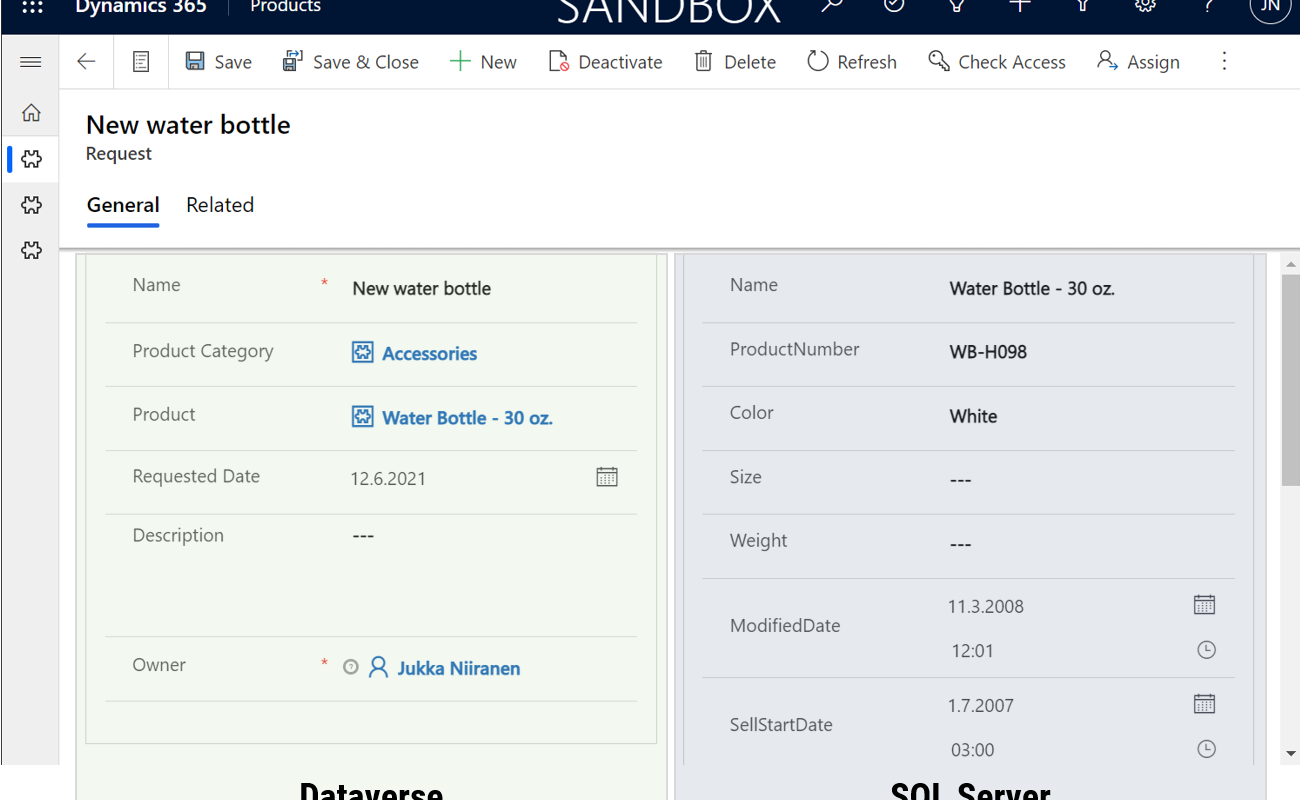1300x800 pixels.
Task: Open the ModifiedDate clock time picker
Action: click(1207, 650)
